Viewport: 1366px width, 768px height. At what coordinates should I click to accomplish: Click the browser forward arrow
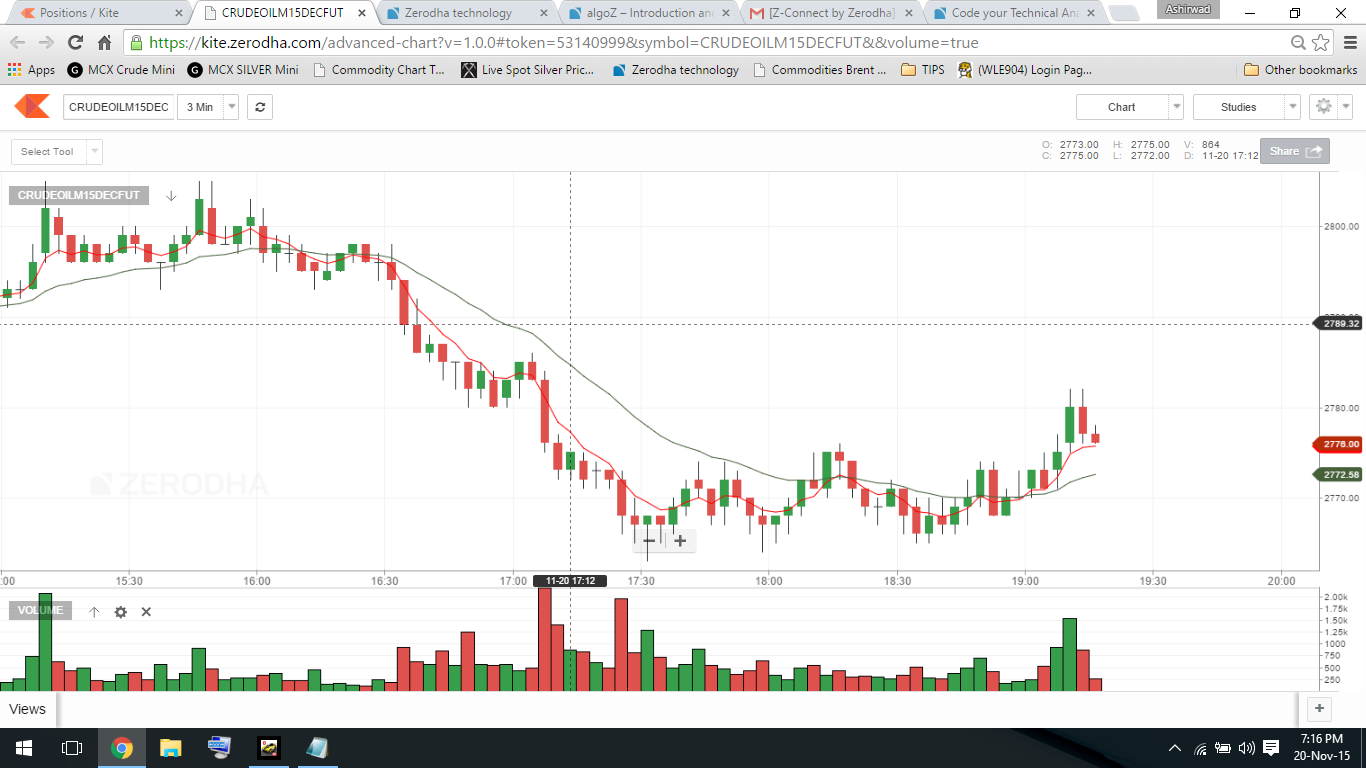(46, 42)
